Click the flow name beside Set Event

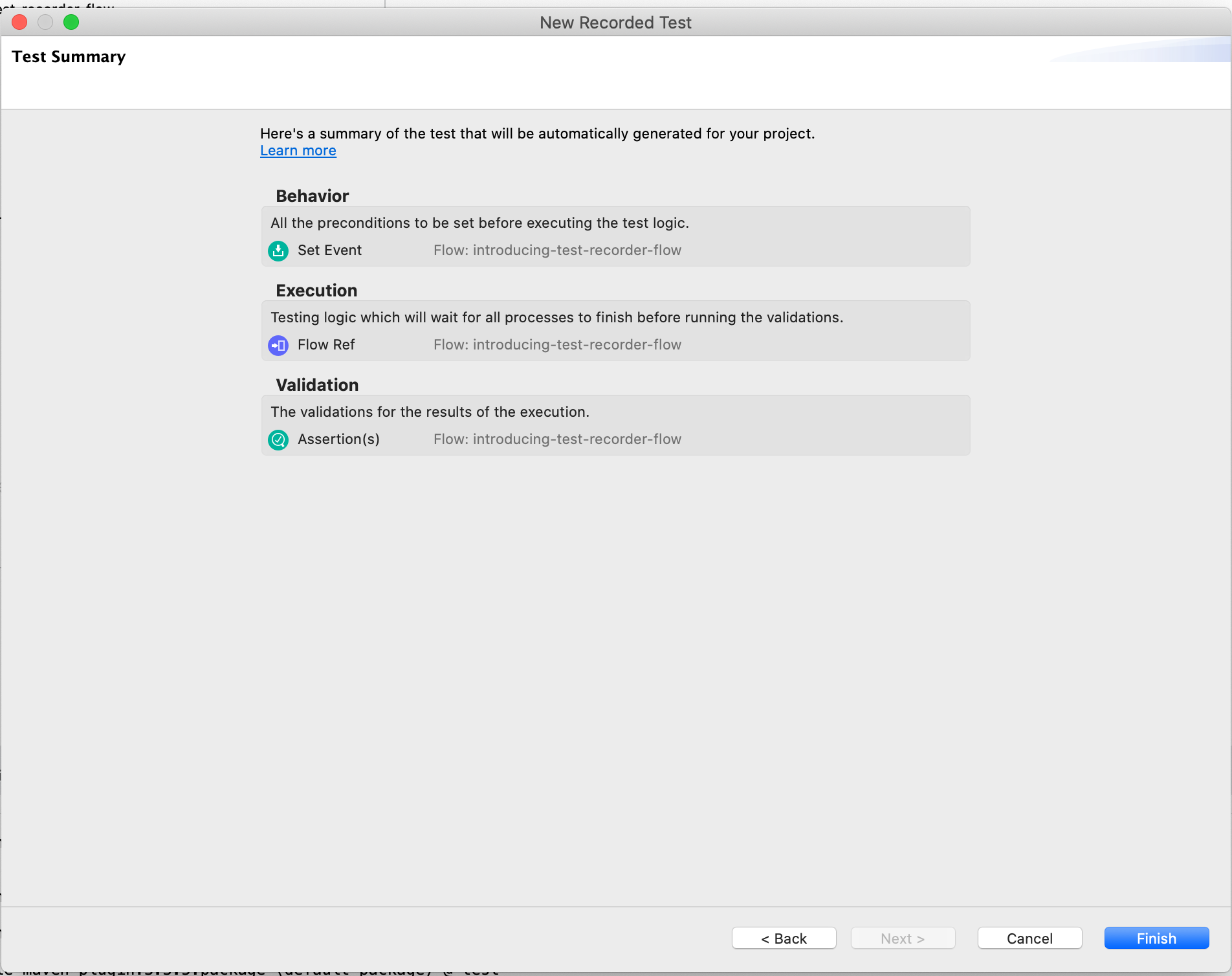point(557,250)
